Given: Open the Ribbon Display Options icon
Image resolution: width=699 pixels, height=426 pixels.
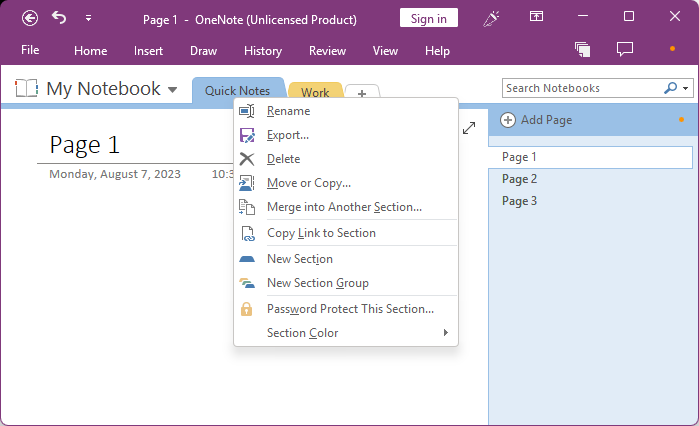Looking at the screenshot, I should point(536,16).
